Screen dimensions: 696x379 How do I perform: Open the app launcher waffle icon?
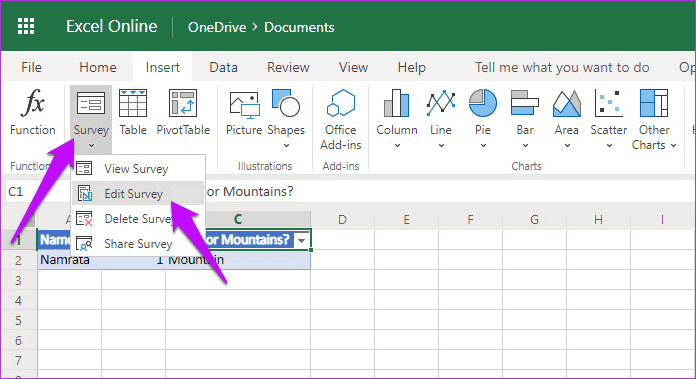click(26, 27)
